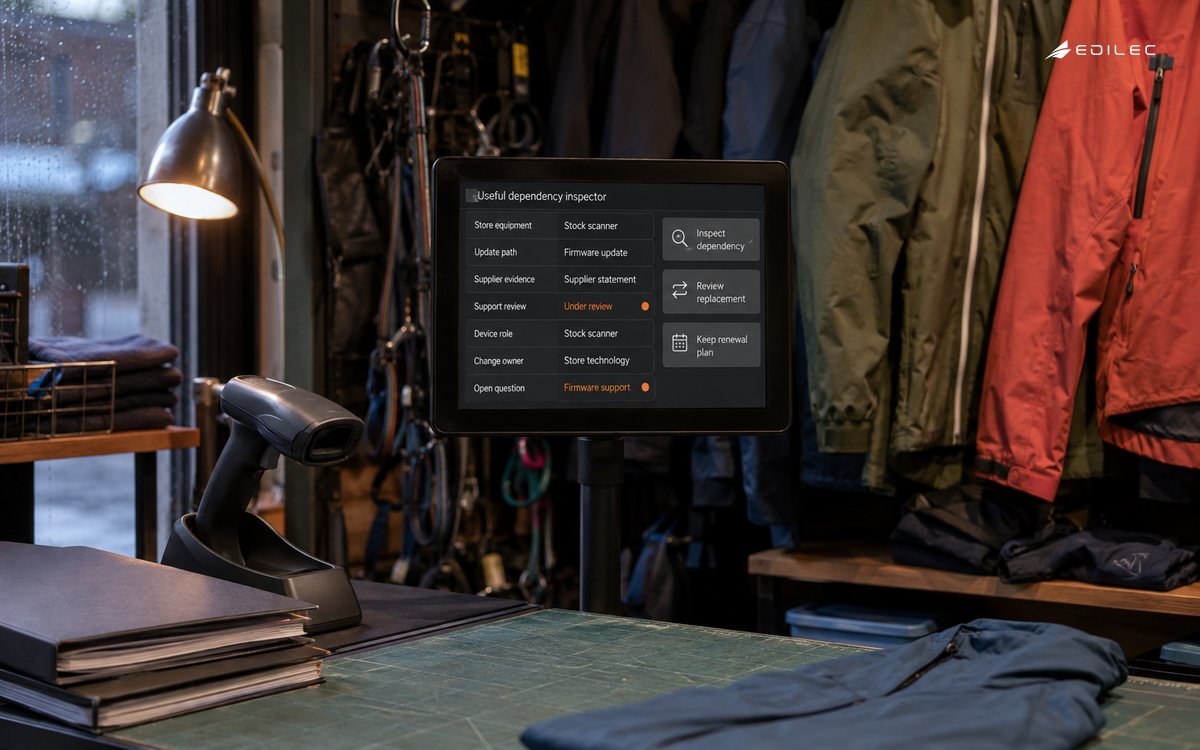Select the 'Supplier statement' value
Image resolution: width=1200 pixels, height=750 pixels.
click(600, 279)
